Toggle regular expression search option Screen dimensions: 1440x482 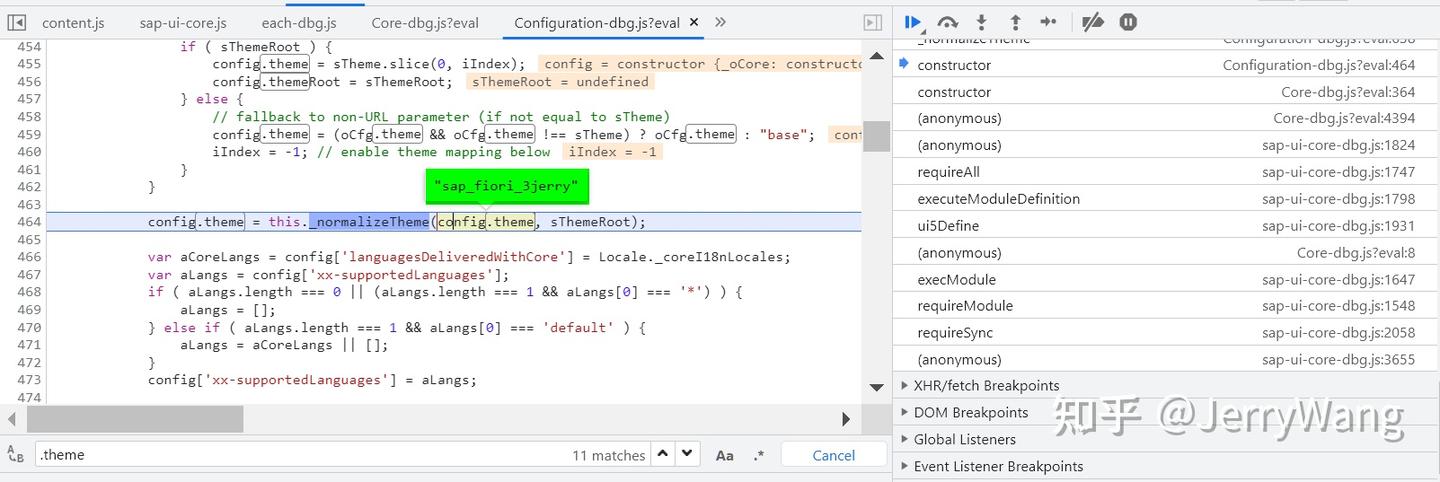(x=758, y=455)
